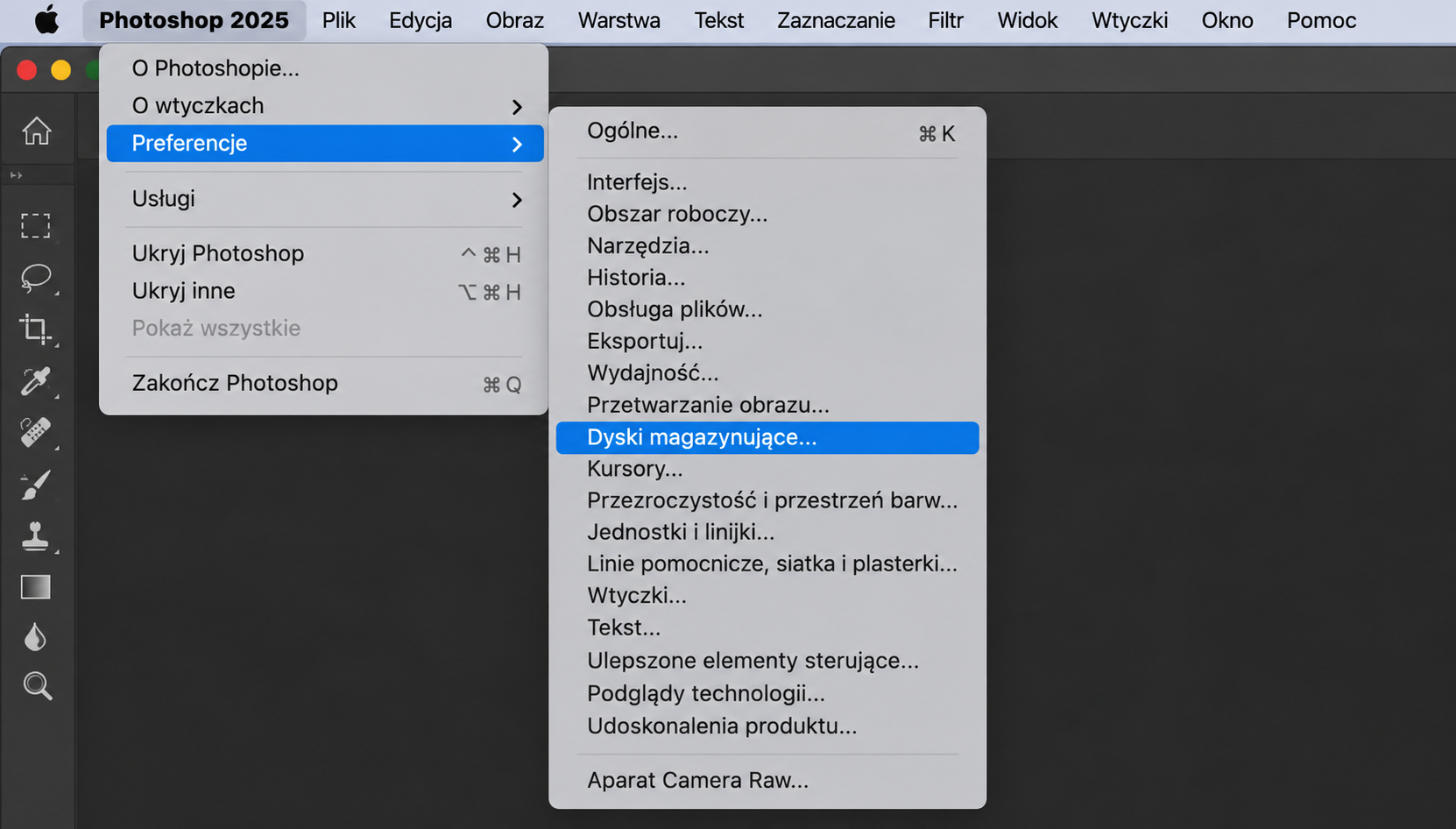Open Podglądy technologii... preferences
The height and width of the screenshot is (829, 1456).
click(x=767, y=693)
